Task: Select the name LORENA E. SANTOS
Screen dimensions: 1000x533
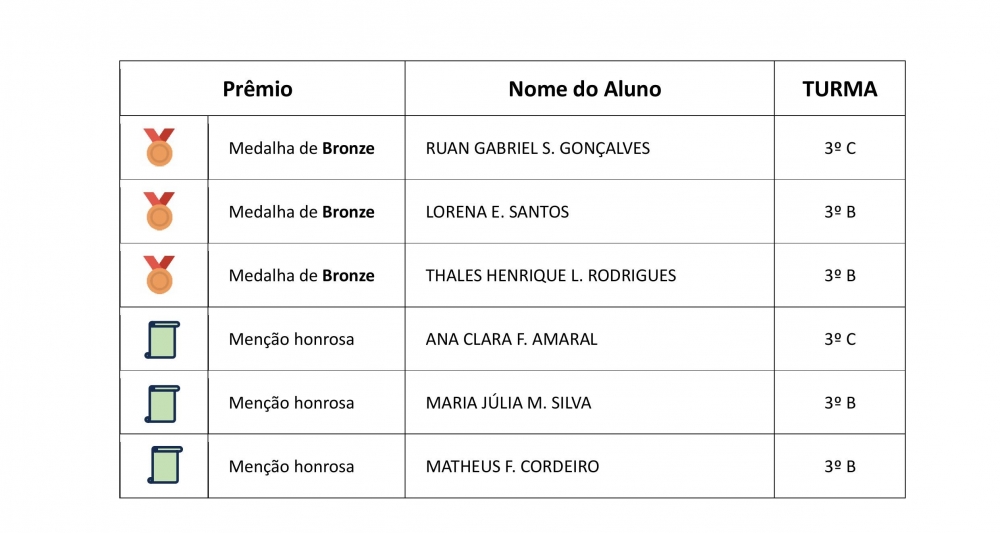Action: pos(497,212)
